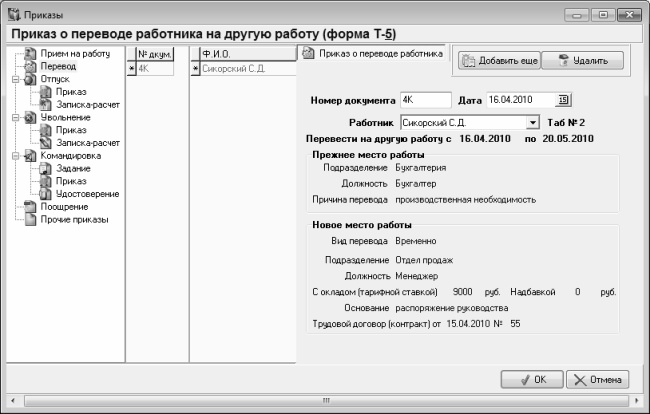Click the Бухгалтер position value
This screenshot has width=650, height=414.
[x=416, y=184]
